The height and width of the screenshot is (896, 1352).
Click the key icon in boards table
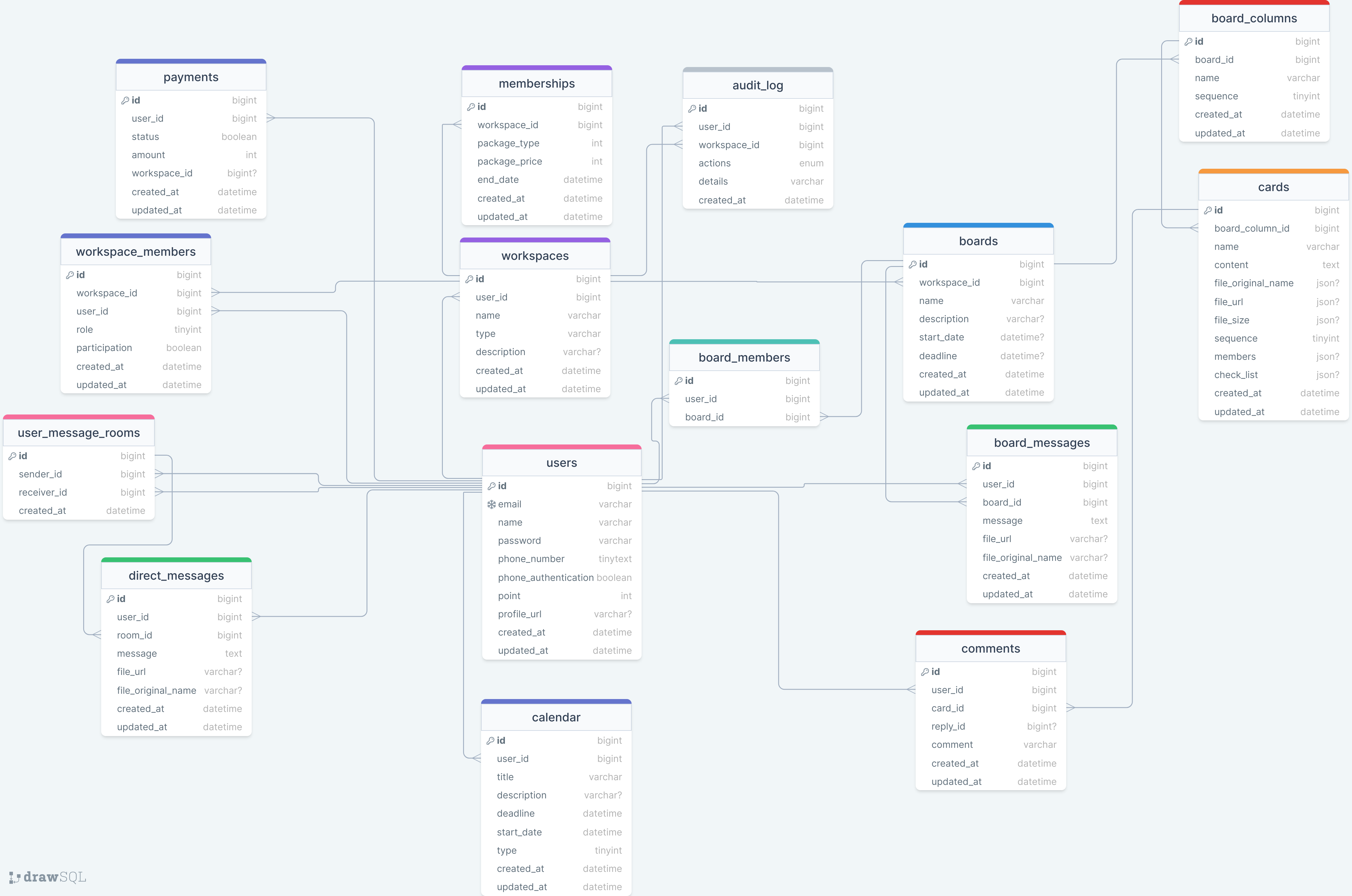913,265
